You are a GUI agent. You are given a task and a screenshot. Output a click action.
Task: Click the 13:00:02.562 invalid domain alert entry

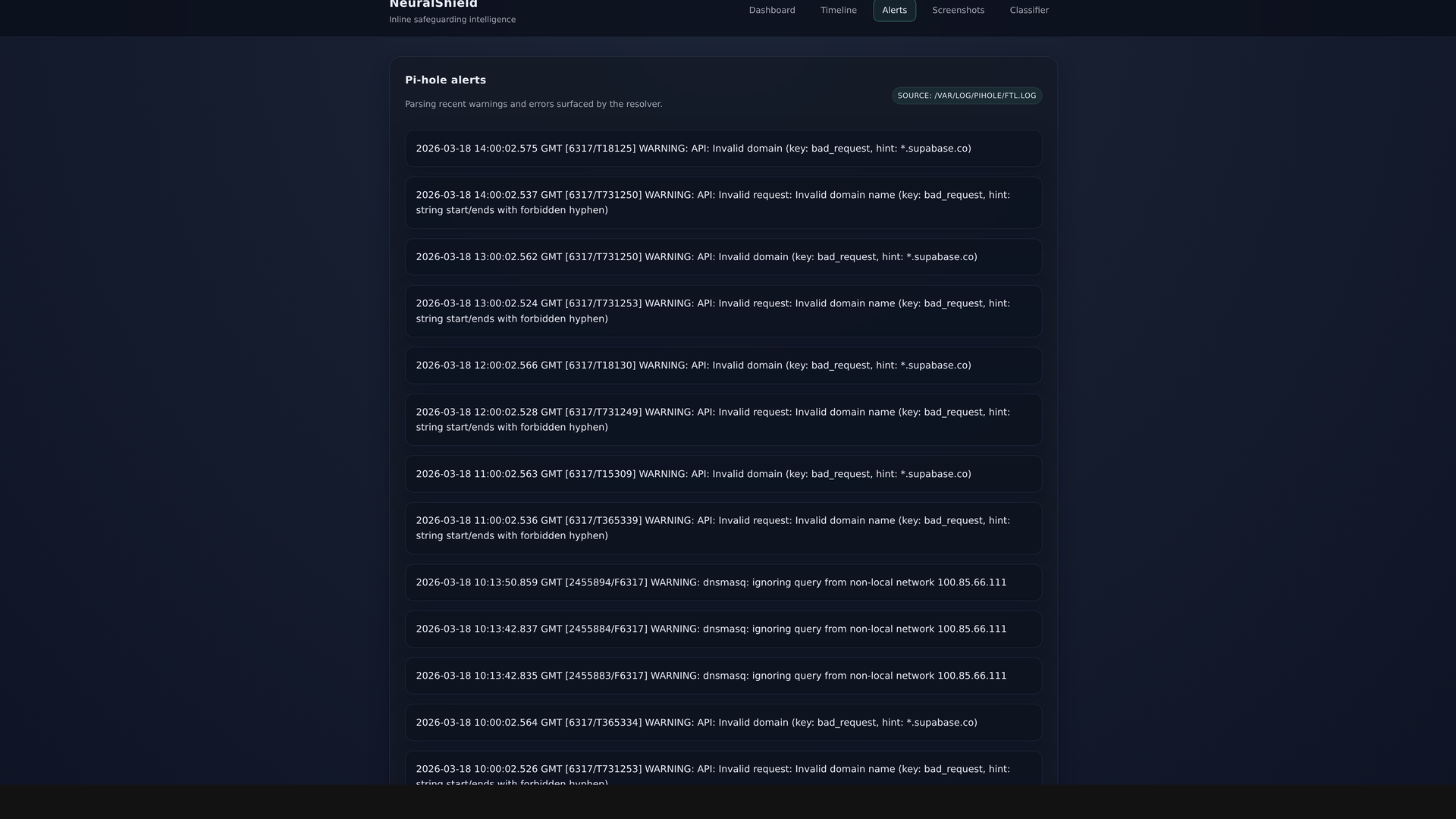click(x=723, y=256)
